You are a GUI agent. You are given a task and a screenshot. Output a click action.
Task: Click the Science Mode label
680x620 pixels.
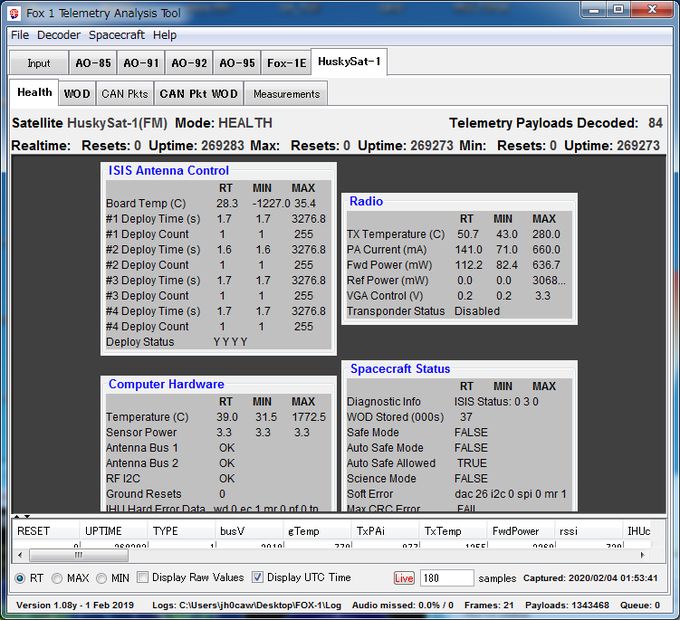tap(382, 479)
